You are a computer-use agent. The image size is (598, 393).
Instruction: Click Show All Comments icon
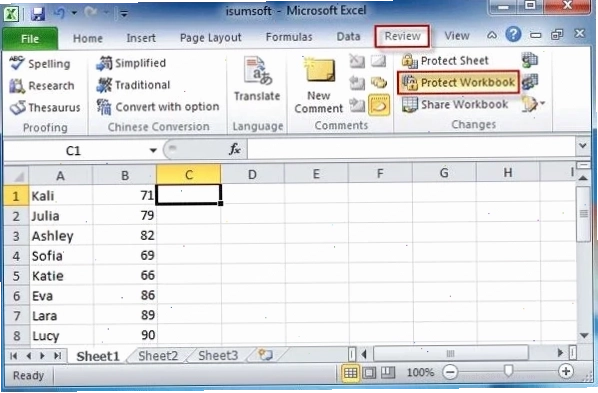(379, 83)
